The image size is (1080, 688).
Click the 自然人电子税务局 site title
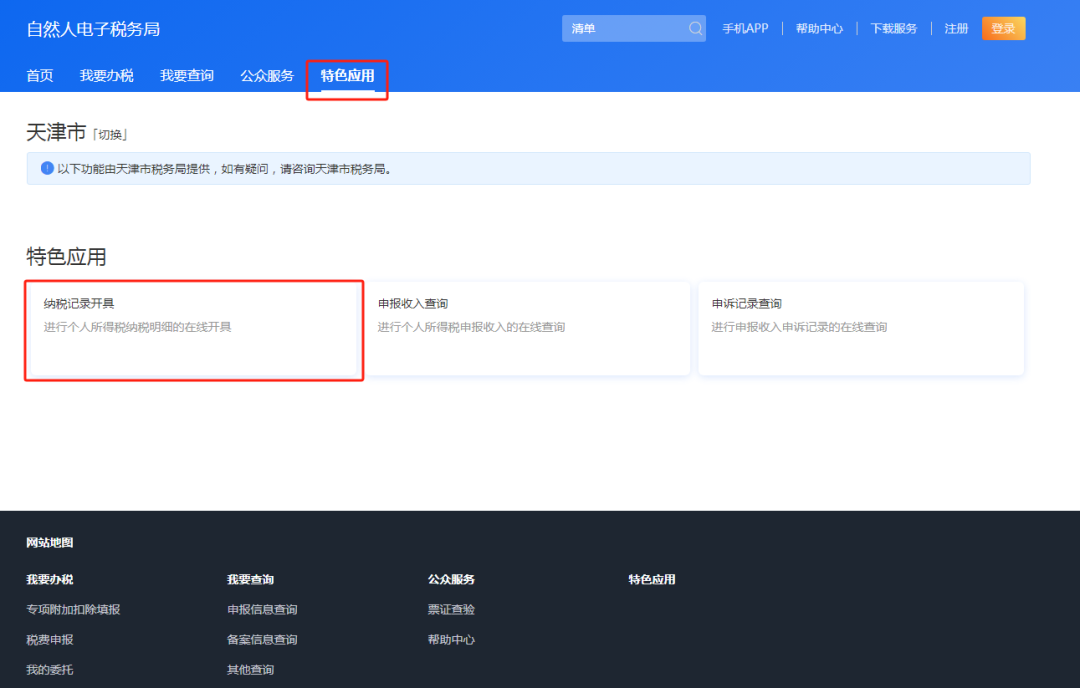(x=93, y=29)
